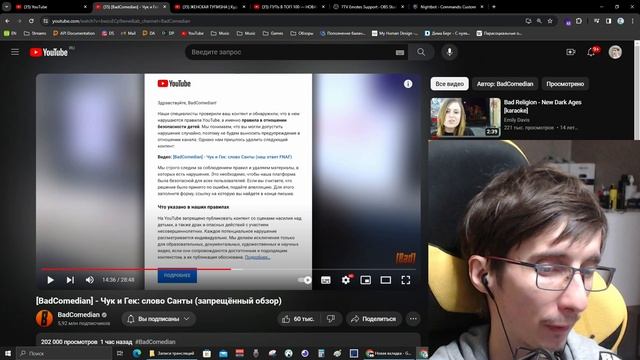The height and width of the screenshot is (360, 640).
Task: Switch to 'ПУТЬ В ТОП 100' tab
Action: [289, 7]
